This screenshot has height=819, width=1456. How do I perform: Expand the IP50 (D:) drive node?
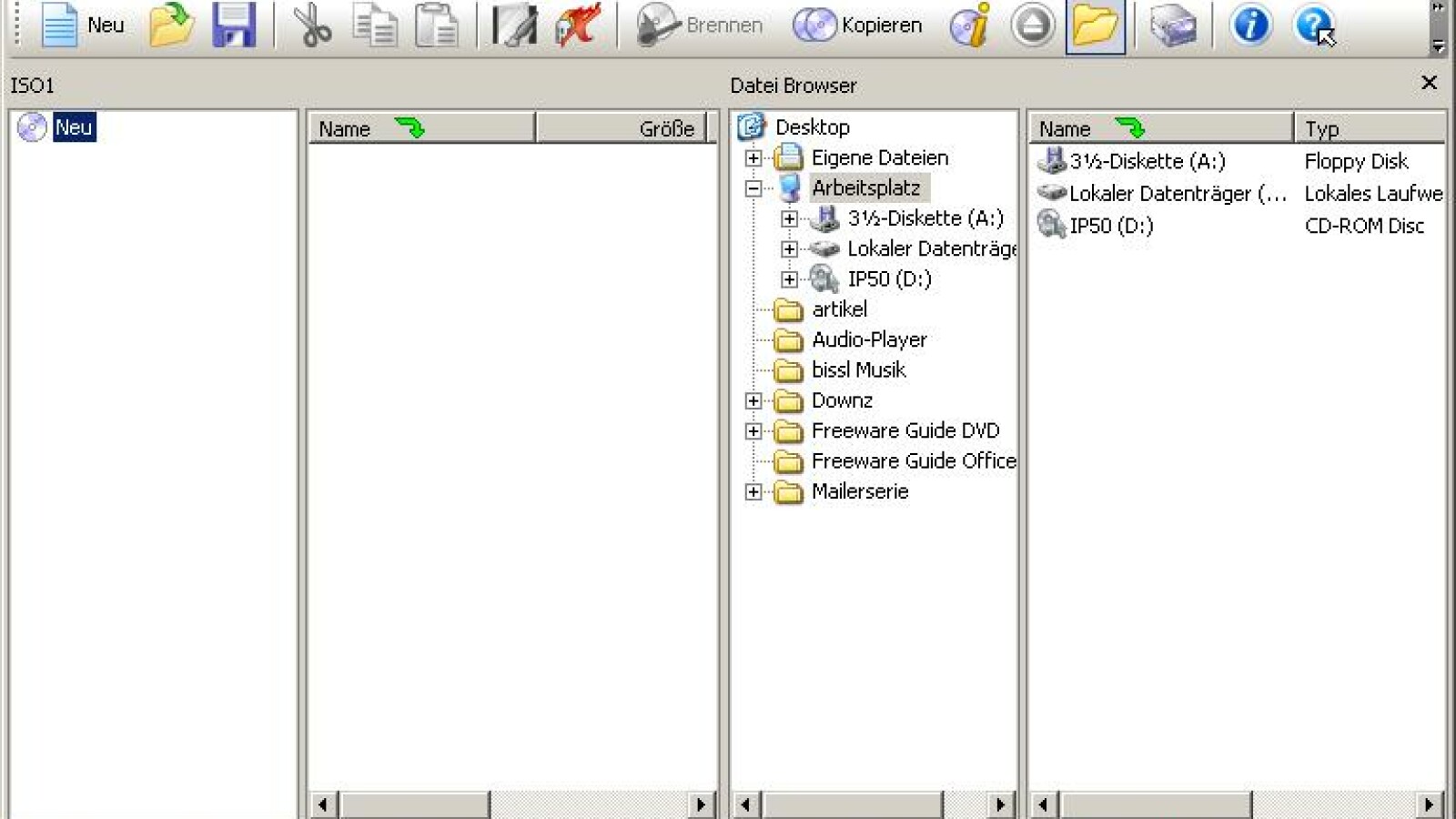[x=789, y=279]
